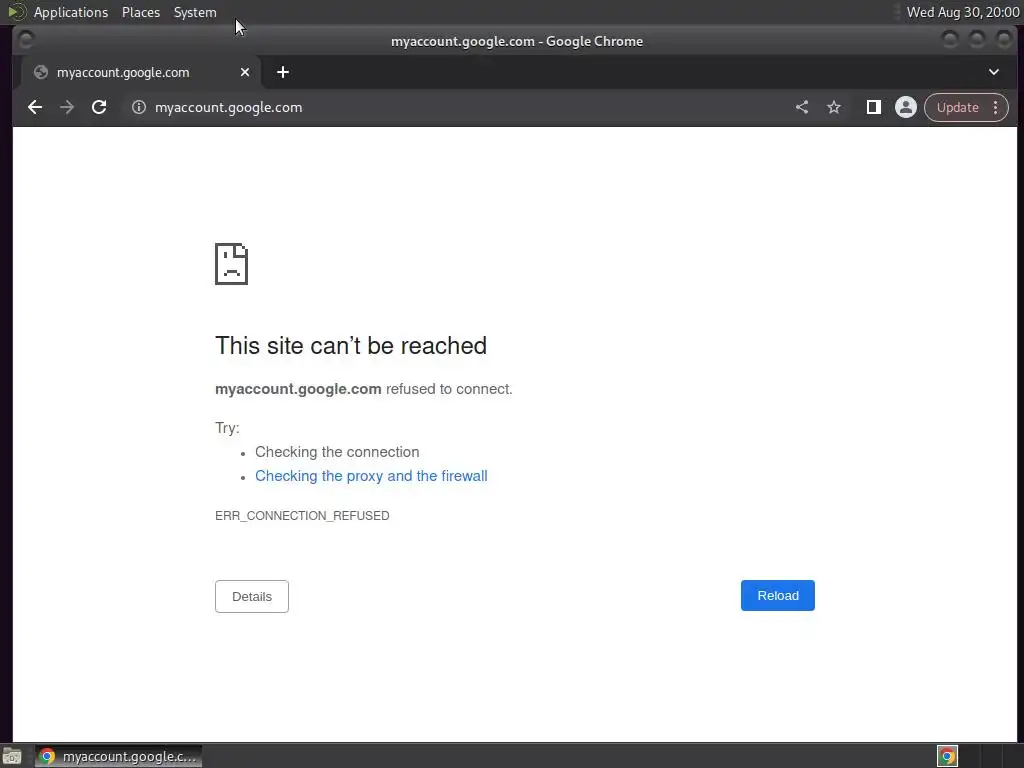This screenshot has width=1024, height=768.
Task: Open the Chrome profile avatar
Action: click(906, 107)
